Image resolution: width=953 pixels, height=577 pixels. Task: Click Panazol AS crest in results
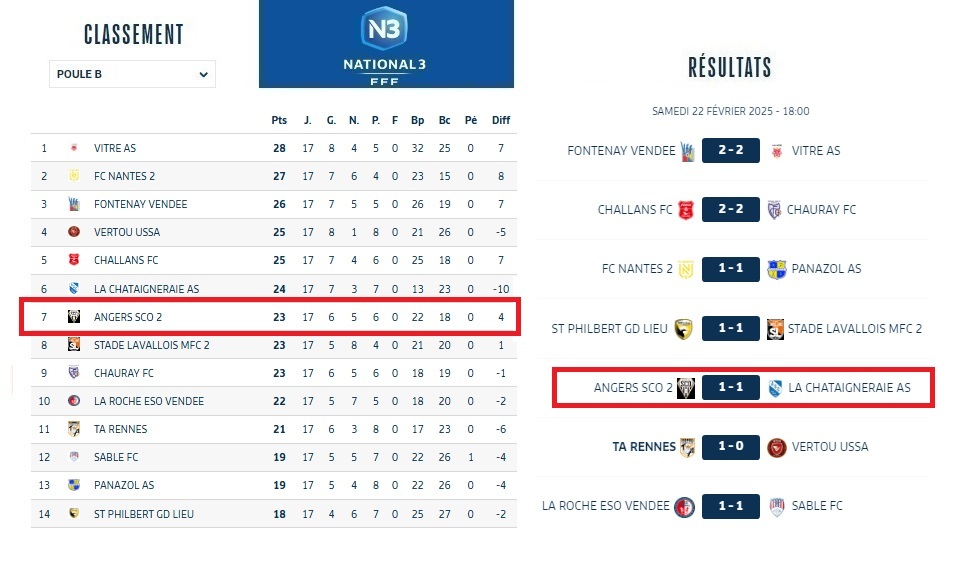(777, 269)
